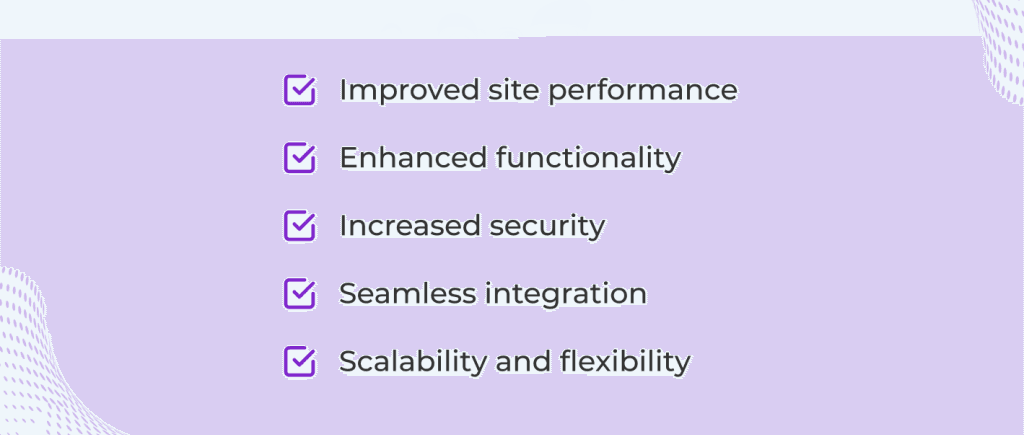Click the dotted wave decoration at bottom-left corner
This screenshot has height=435, width=1024.
coord(39,359)
